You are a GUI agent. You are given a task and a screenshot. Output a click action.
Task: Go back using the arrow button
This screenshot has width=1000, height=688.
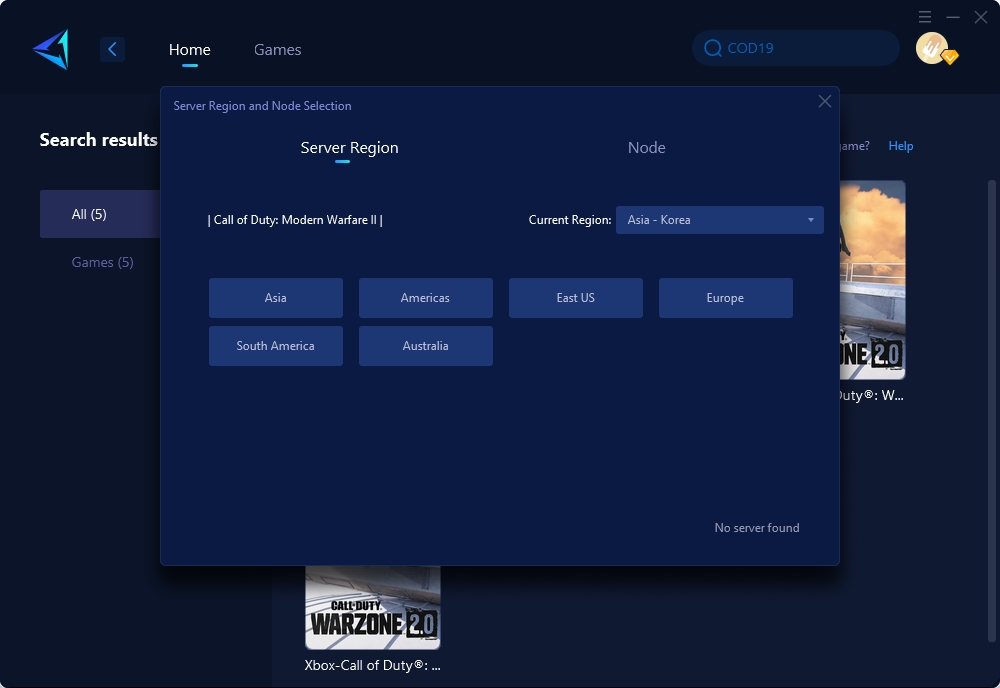(112, 49)
